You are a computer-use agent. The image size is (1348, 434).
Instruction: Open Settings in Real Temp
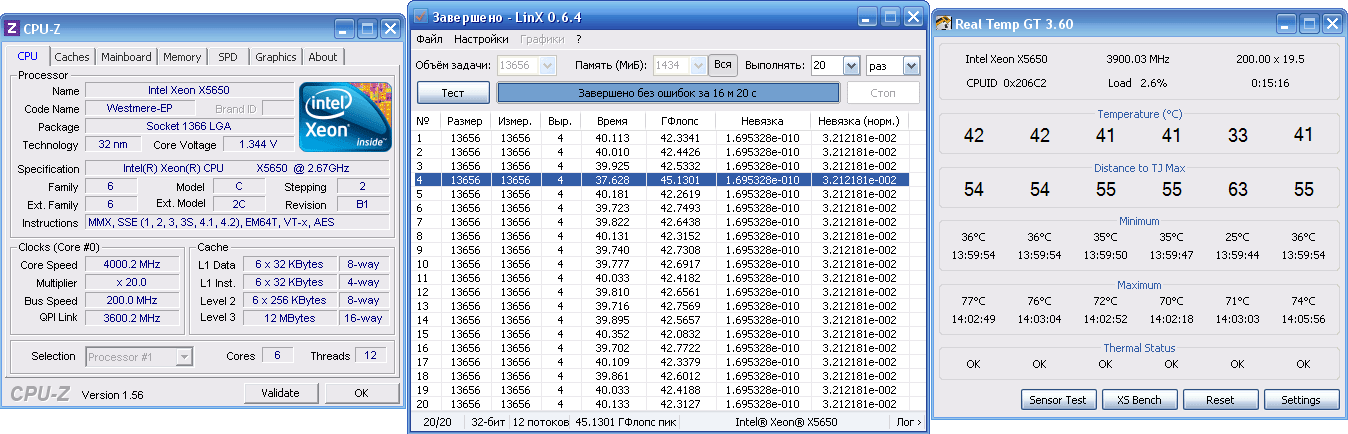point(1301,400)
